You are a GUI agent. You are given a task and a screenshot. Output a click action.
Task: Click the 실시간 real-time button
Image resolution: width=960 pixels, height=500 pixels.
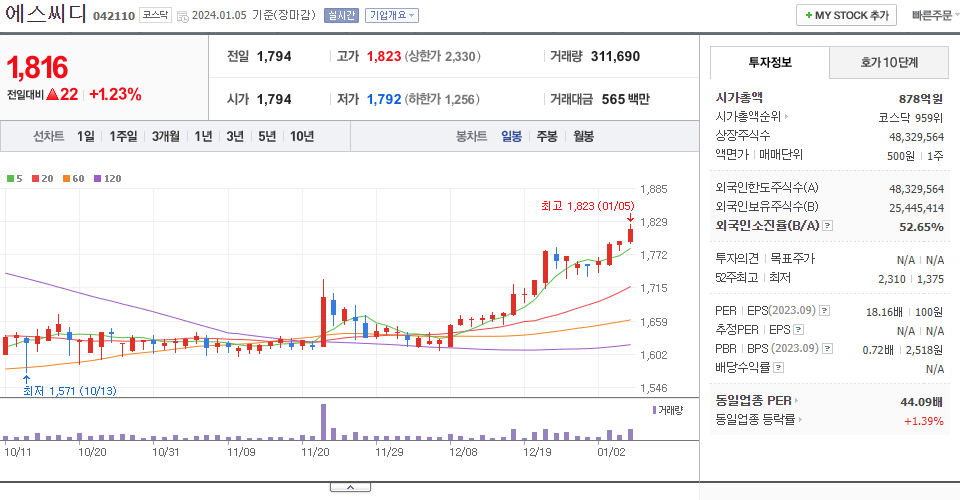(x=341, y=15)
